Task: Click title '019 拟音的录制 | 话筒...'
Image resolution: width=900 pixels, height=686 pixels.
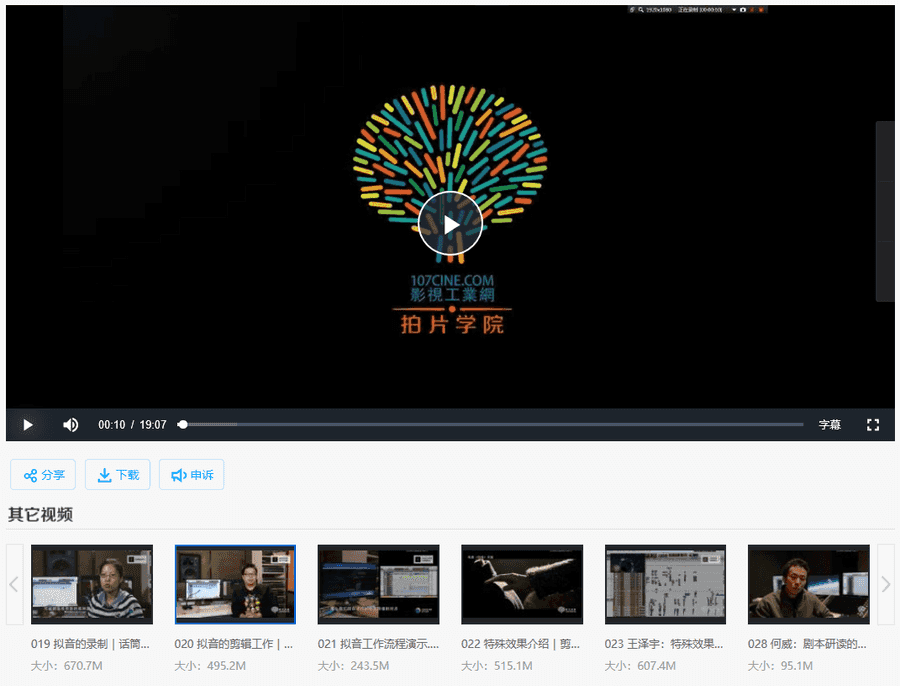Action: click(90, 644)
